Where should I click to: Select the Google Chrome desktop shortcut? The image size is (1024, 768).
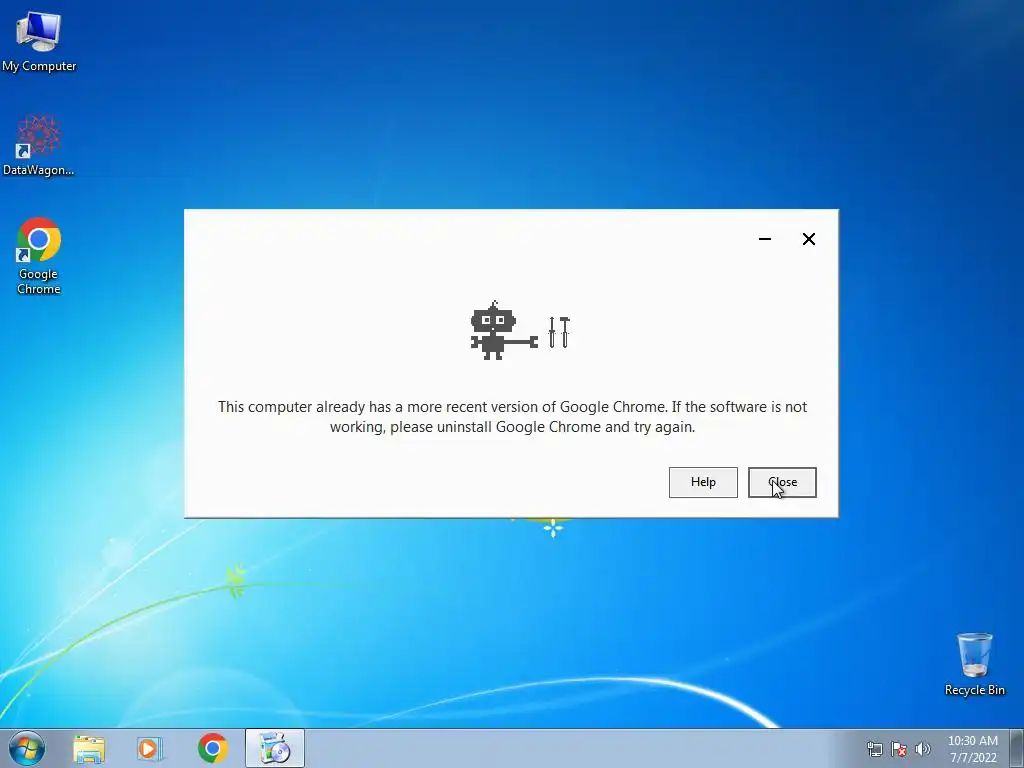point(39,255)
